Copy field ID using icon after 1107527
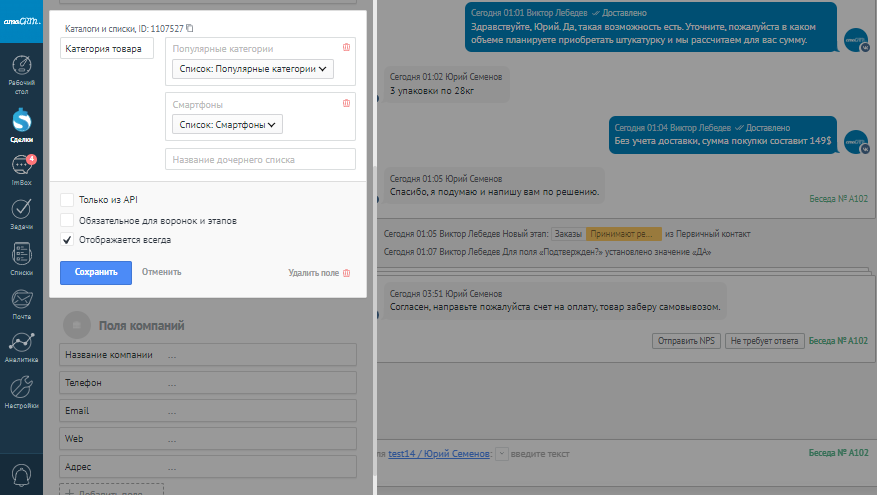Image resolution: width=877 pixels, height=495 pixels. point(190,29)
